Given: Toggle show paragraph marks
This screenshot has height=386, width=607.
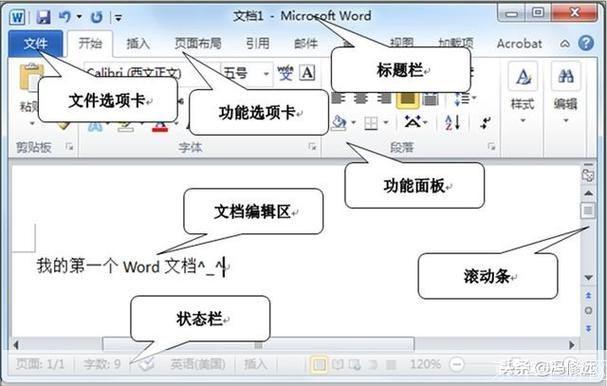Looking at the screenshot, I should pyautogui.click(x=485, y=123).
